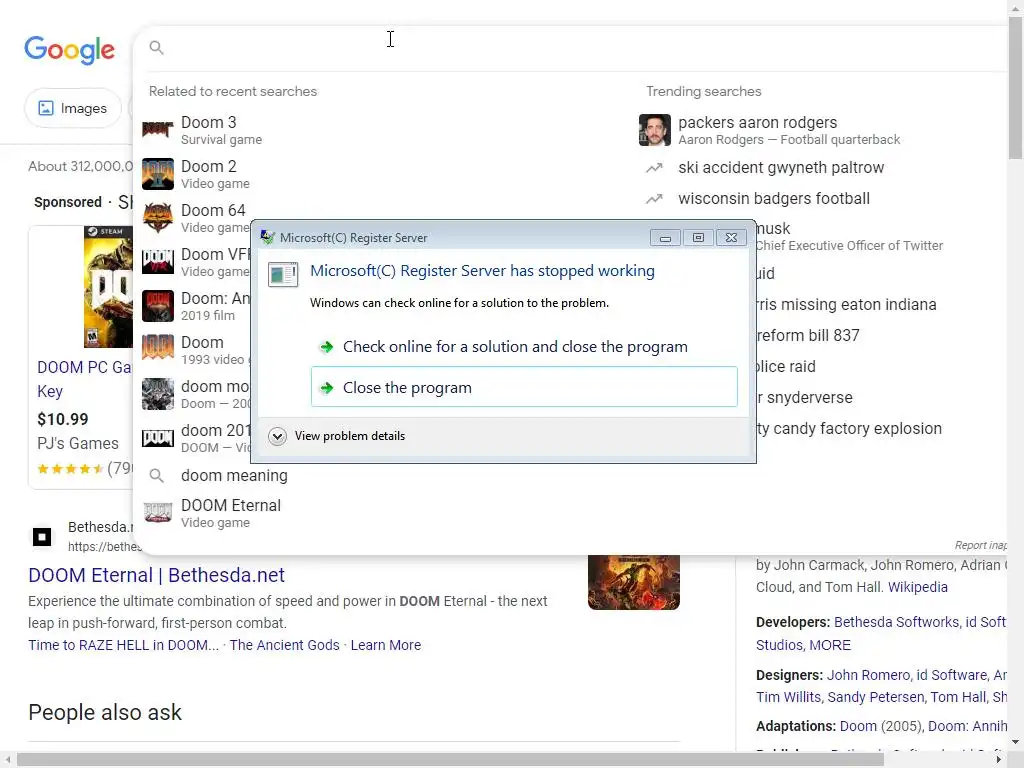Click Check online for a solution option
Image resolution: width=1024 pixels, height=768 pixels.
click(x=524, y=347)
